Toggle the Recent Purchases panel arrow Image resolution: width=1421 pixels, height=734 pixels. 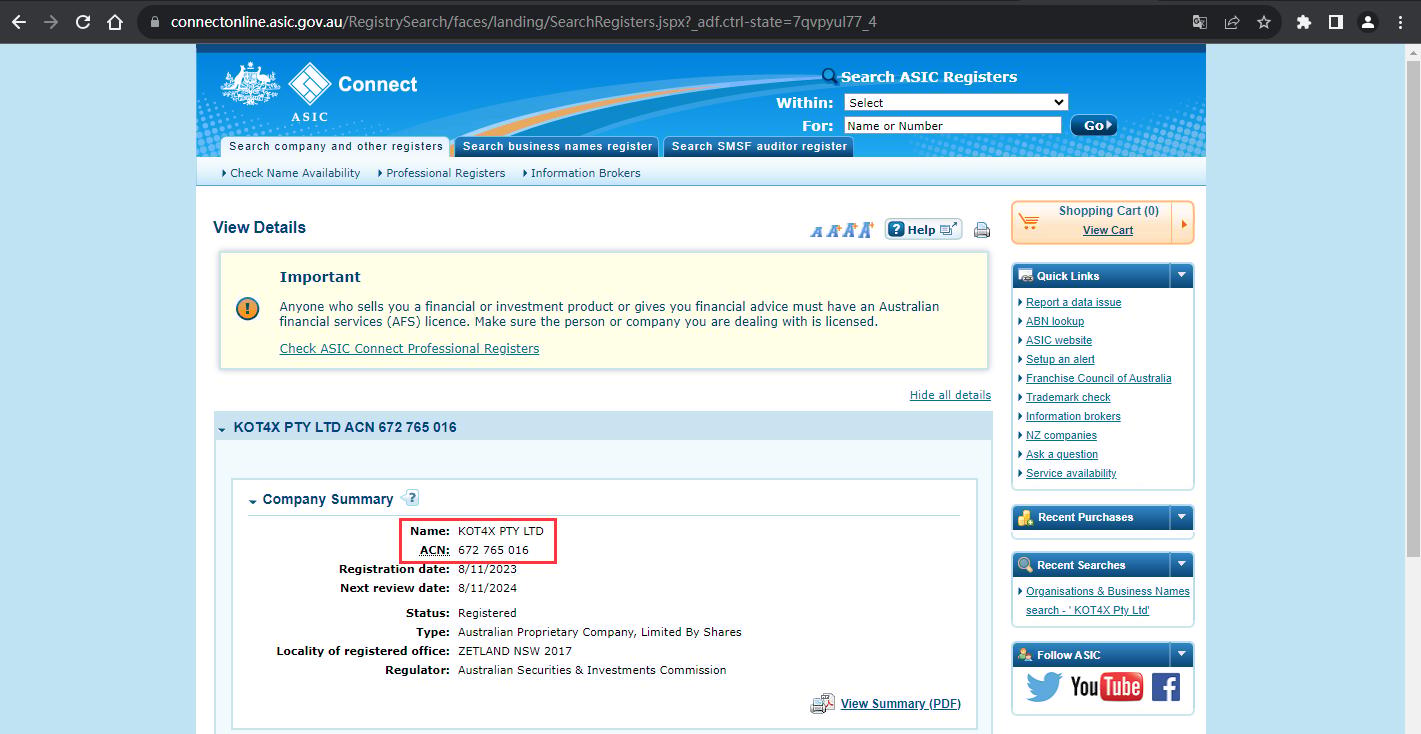[1182, 517]
